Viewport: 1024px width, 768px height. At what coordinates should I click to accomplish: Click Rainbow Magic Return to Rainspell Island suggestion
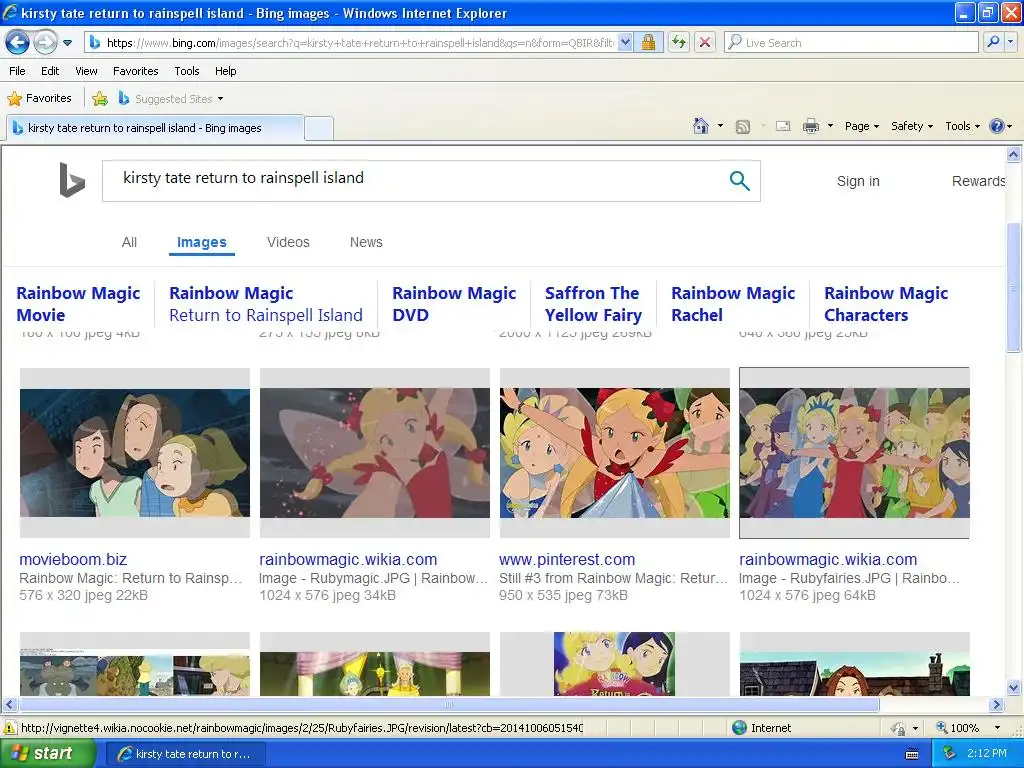tap(266, 304)
